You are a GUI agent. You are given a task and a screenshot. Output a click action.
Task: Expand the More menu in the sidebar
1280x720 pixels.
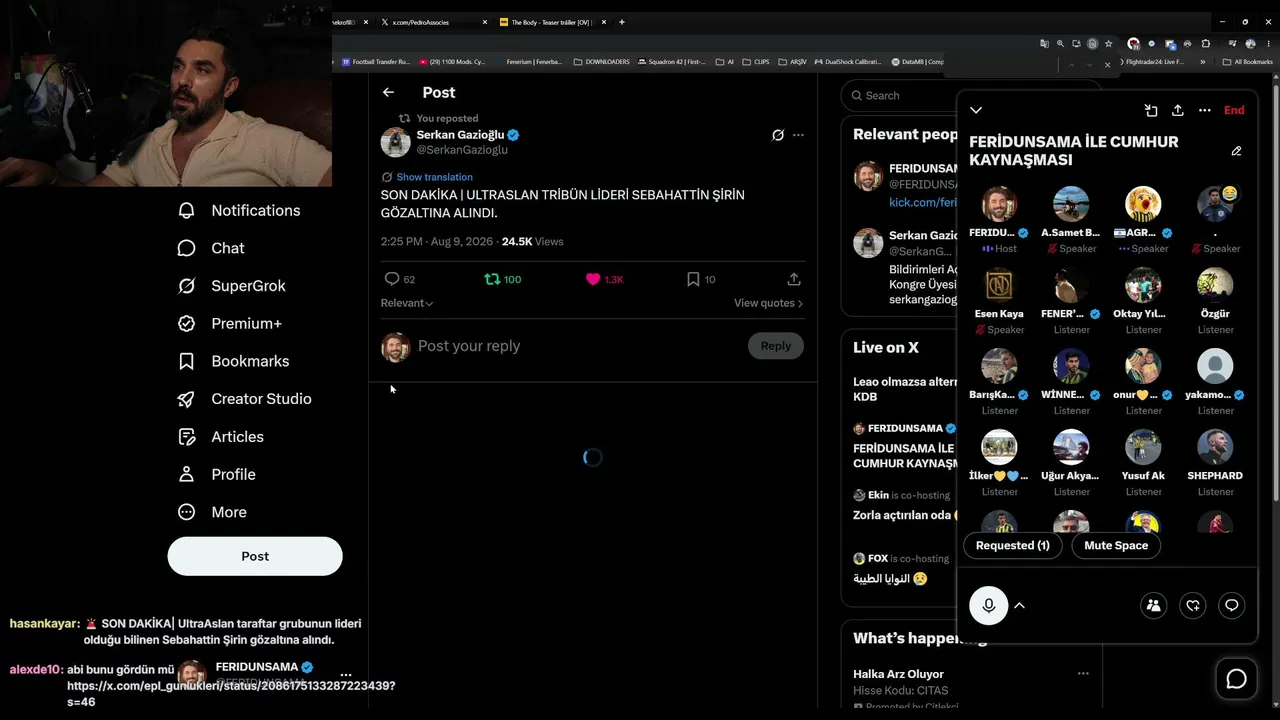coord(213,512)
